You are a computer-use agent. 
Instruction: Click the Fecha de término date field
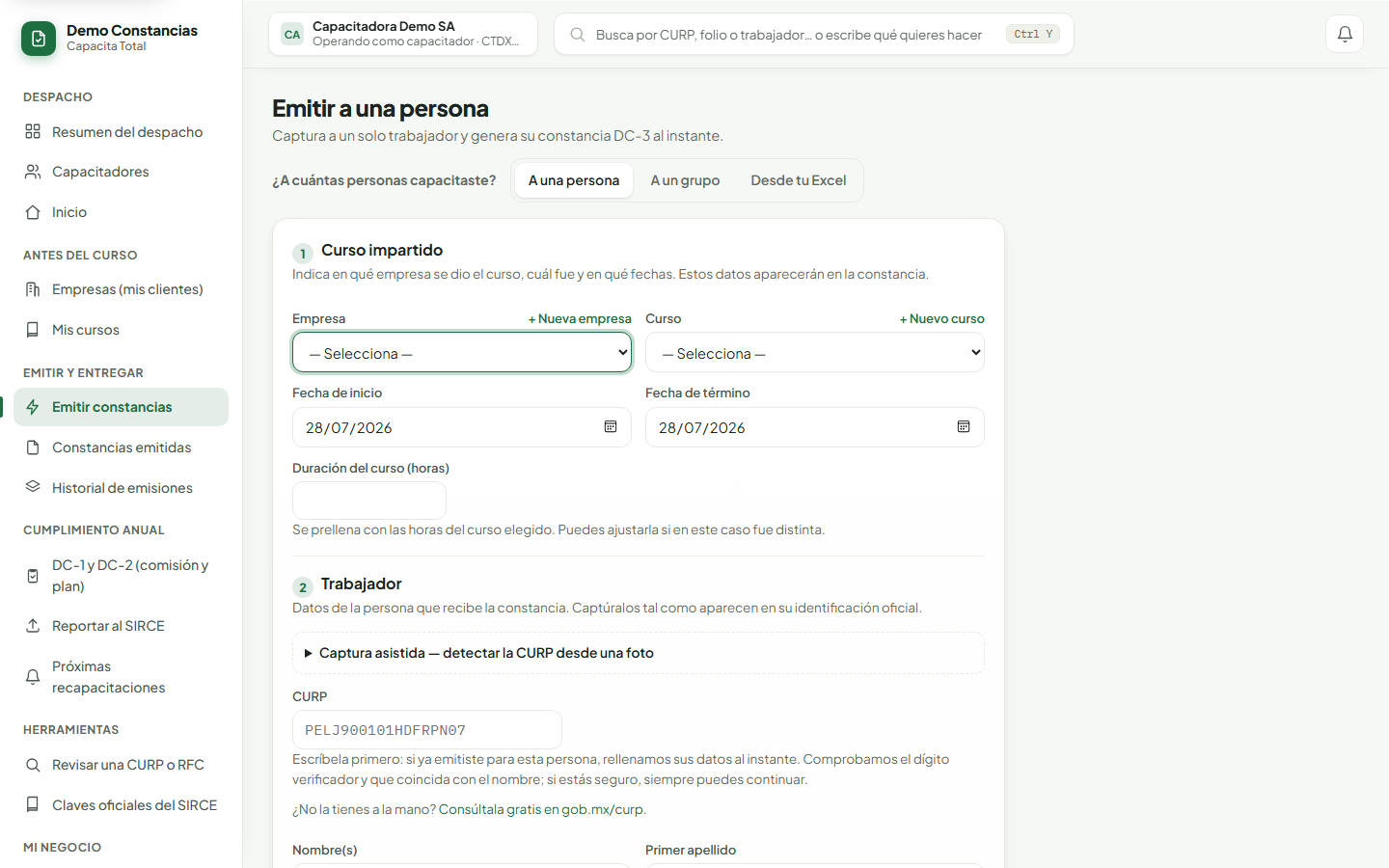[815, 427]
